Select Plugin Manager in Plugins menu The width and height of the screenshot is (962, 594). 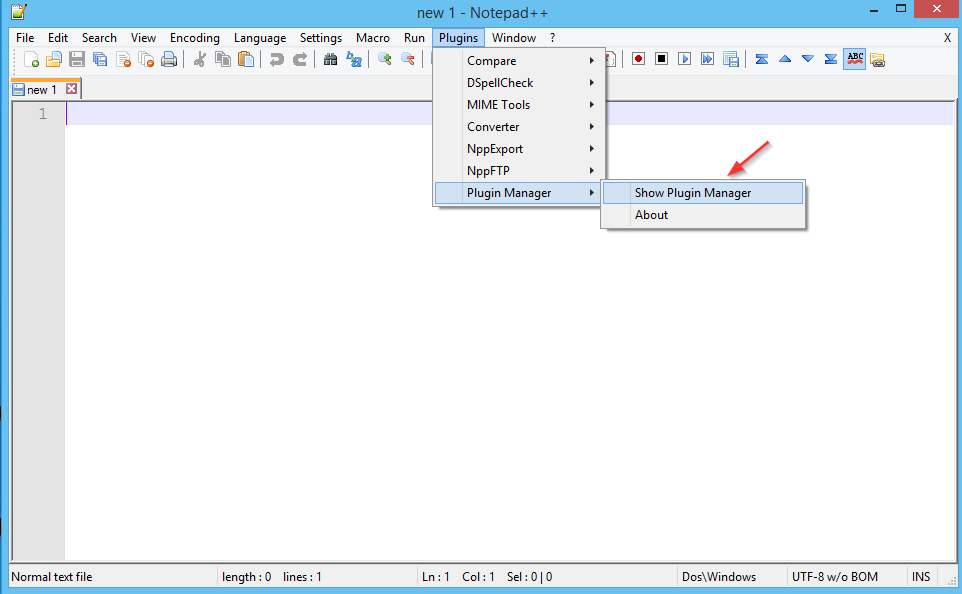[519, 193]
